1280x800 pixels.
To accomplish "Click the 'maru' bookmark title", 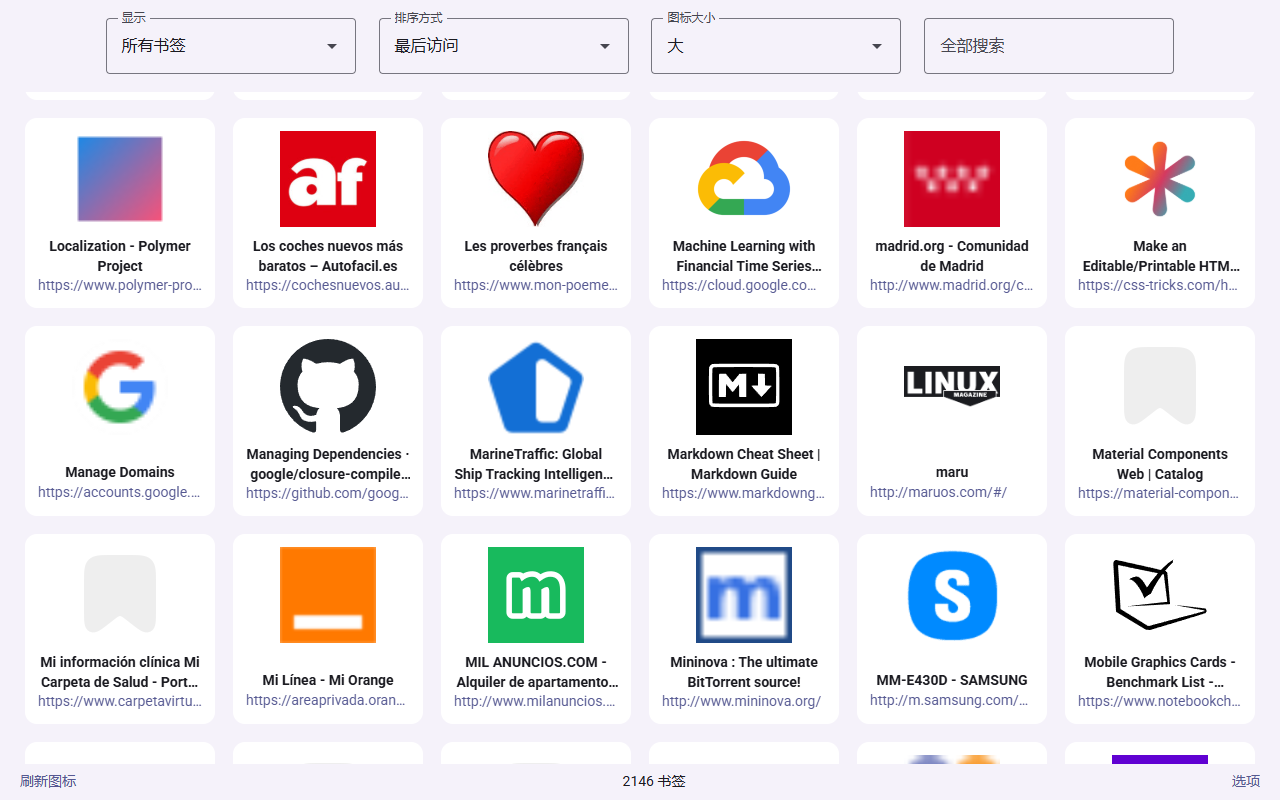I will tap(952, 472).
